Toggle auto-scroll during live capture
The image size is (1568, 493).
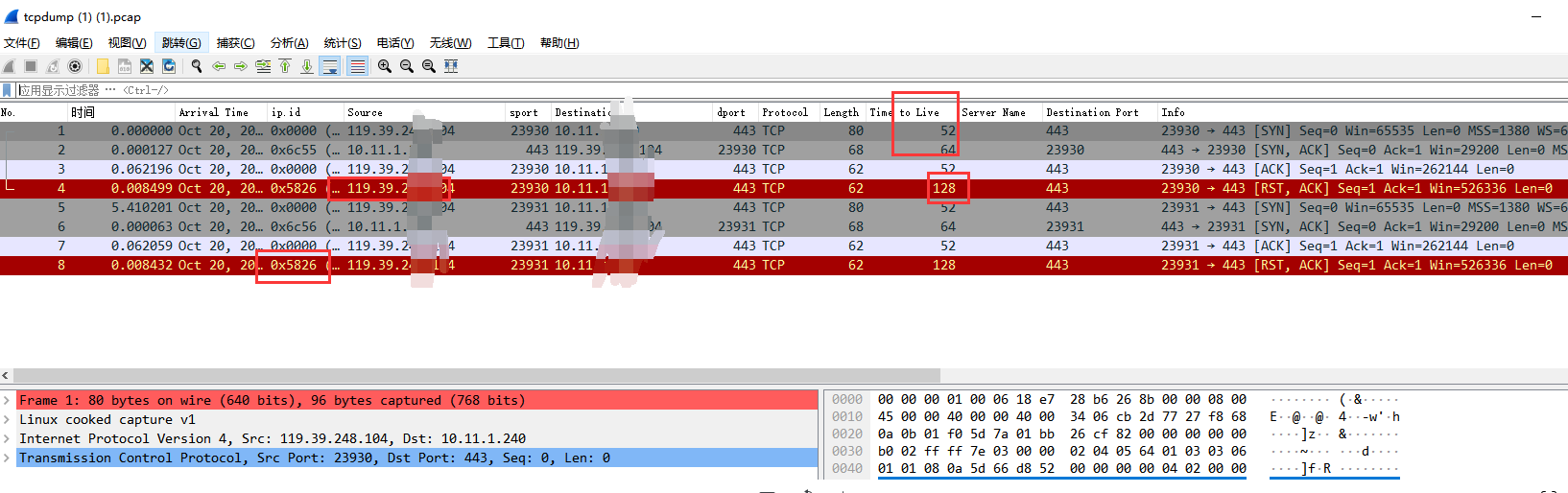(x=330, y=66)
